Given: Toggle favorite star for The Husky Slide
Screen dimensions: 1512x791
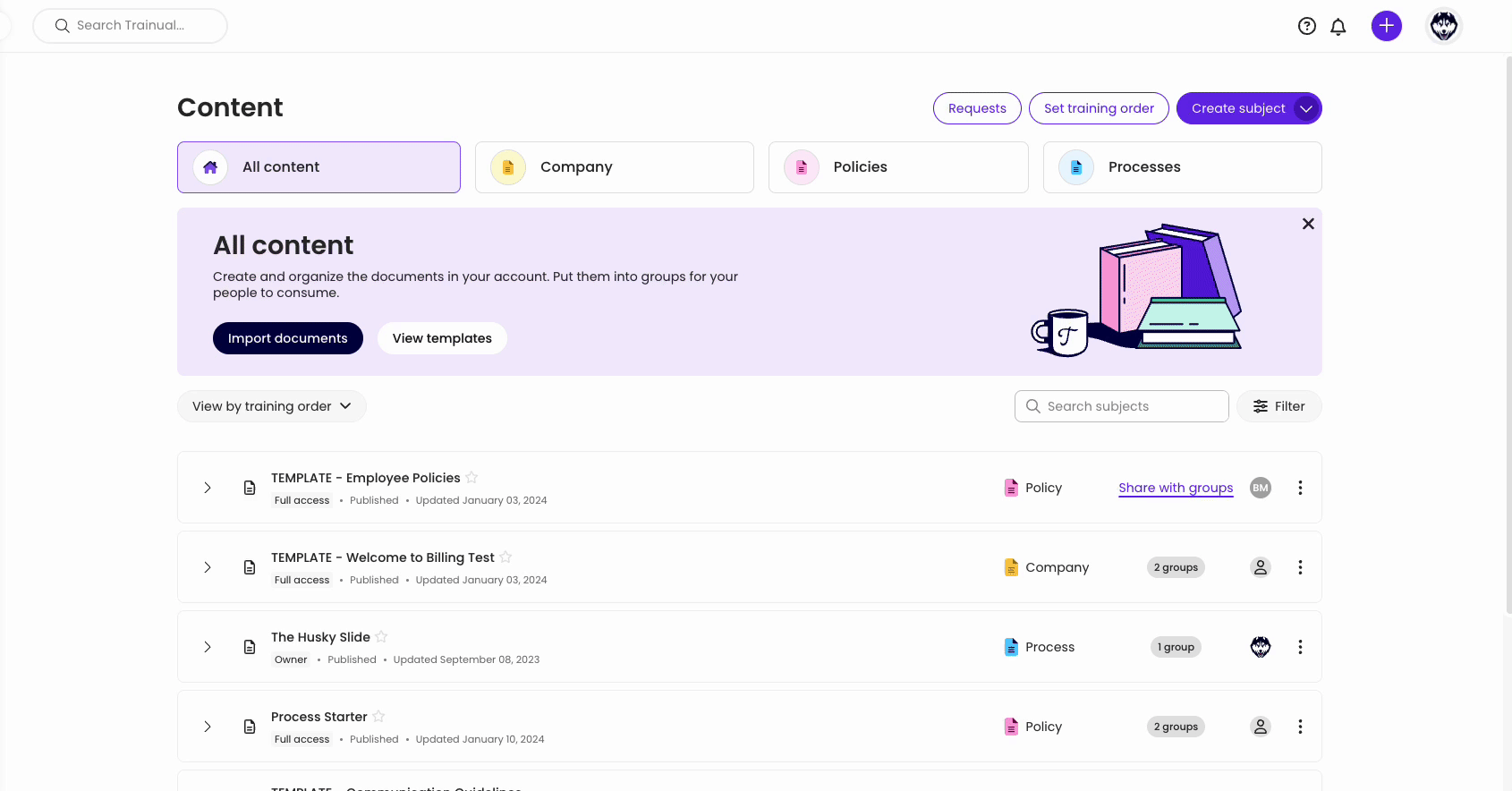Looking at the screenshot, I should tap(381, 636).
